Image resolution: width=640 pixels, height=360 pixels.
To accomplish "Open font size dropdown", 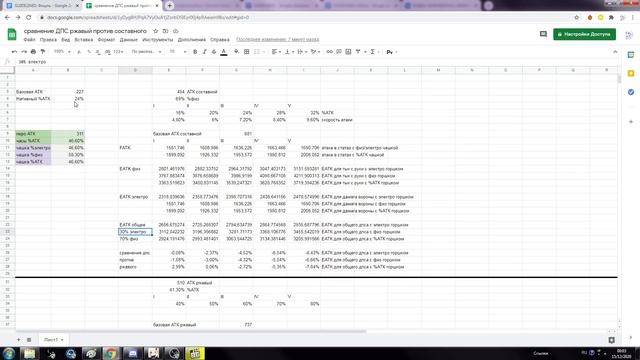I will point(178,52).
